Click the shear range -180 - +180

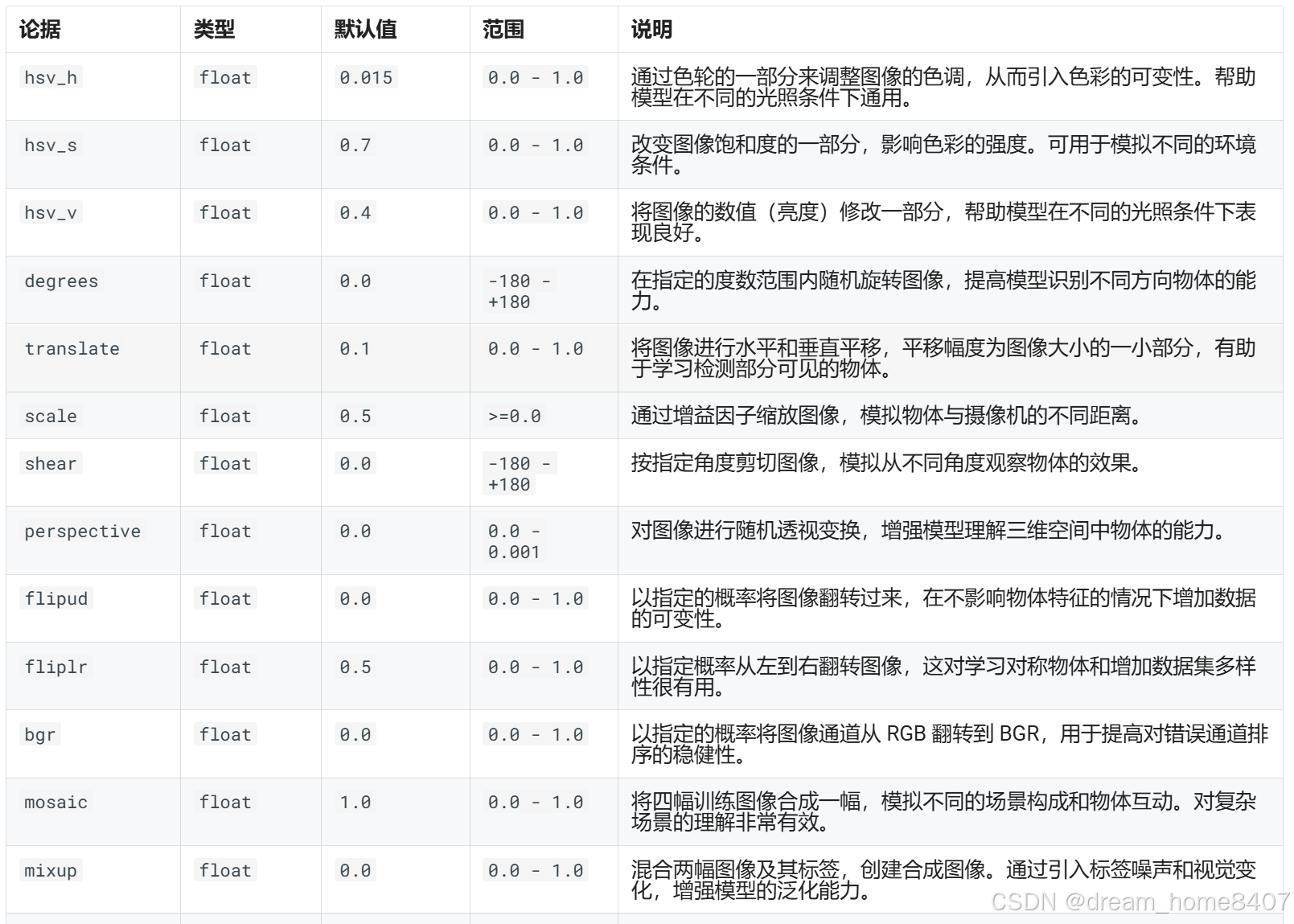coord(520,474)
